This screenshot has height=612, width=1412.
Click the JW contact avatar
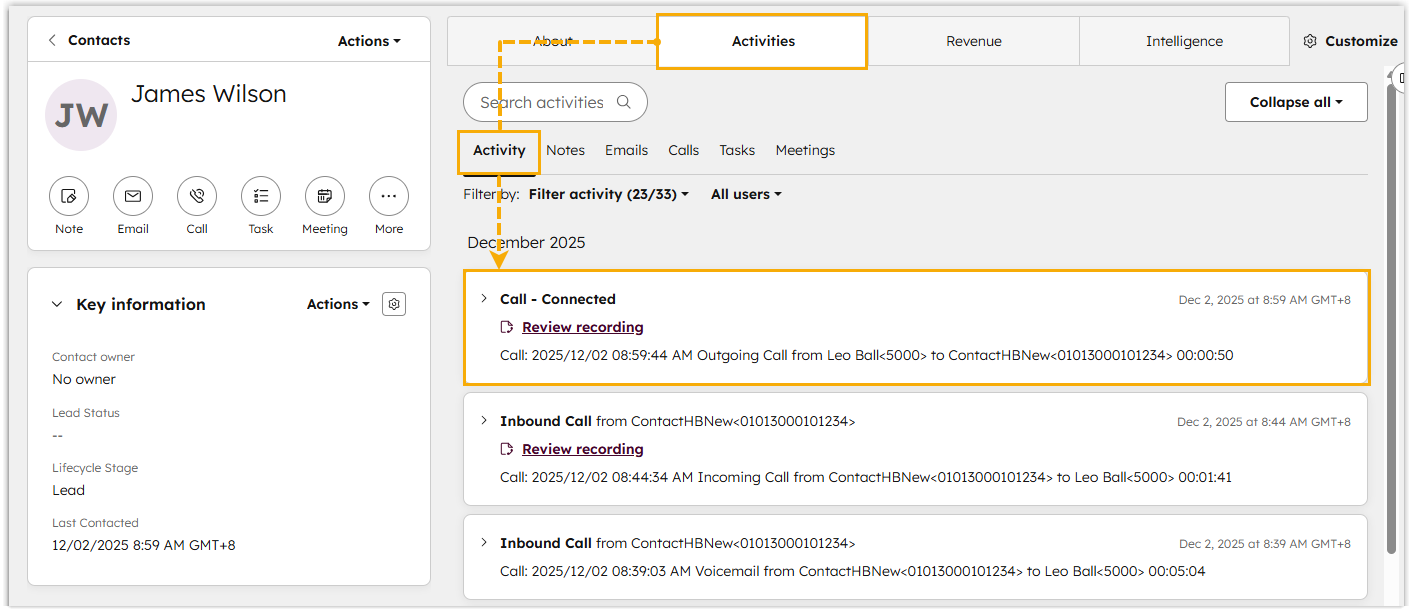click(81, 115)
